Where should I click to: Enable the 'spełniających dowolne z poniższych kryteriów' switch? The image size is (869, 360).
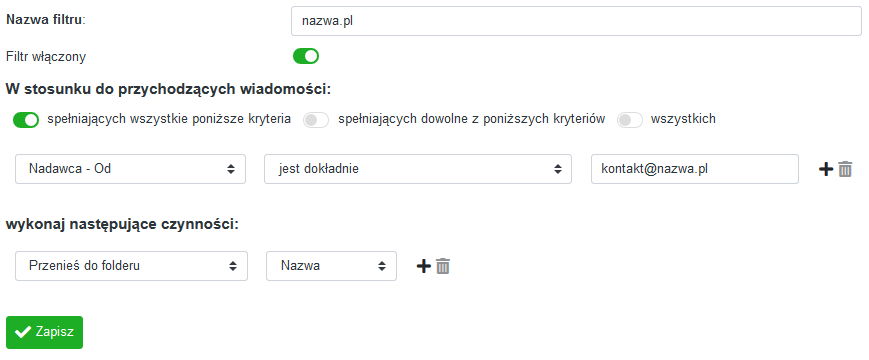pos(316,120)
